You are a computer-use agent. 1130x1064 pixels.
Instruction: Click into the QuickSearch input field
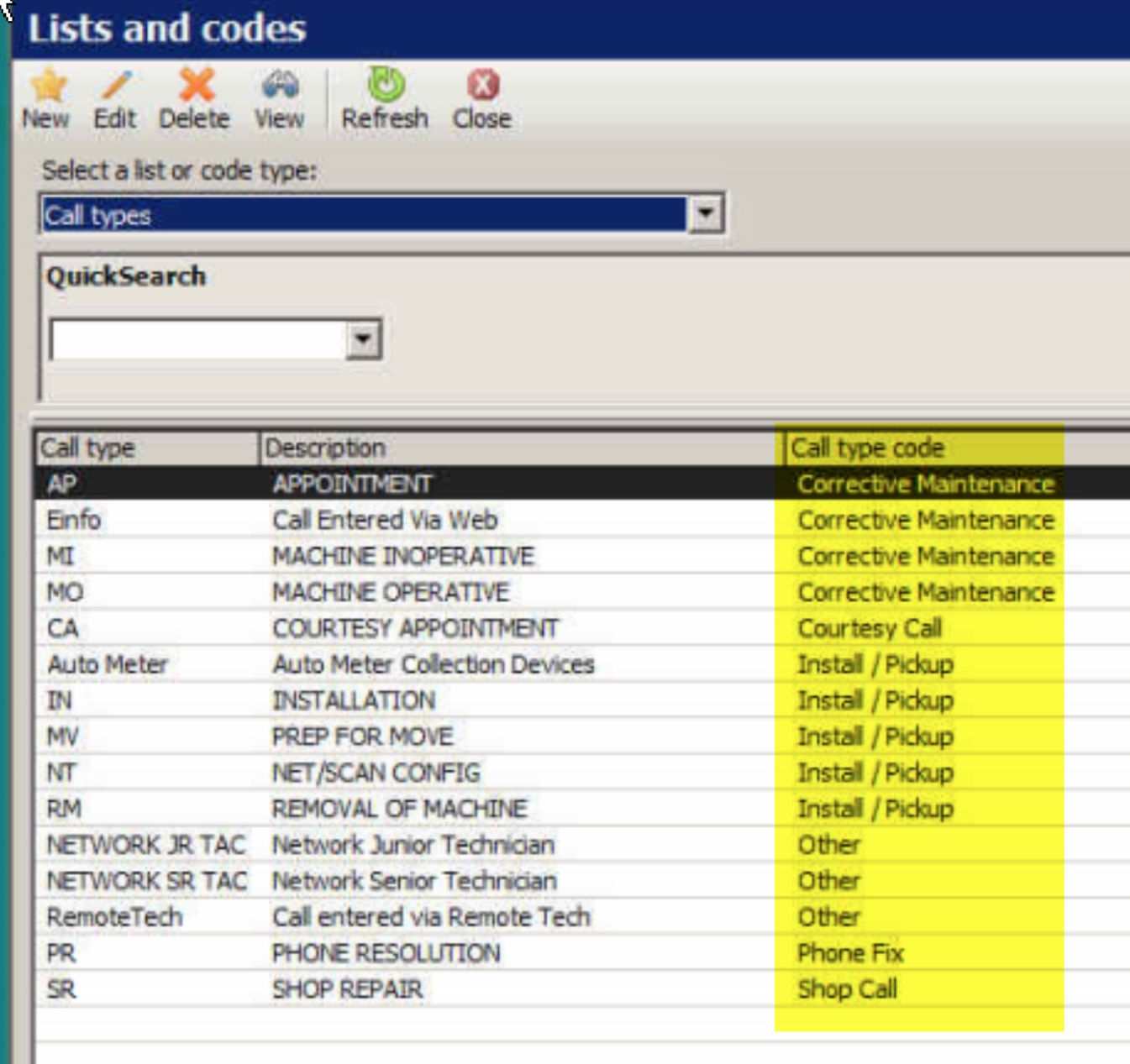click(x=198, y=339)
